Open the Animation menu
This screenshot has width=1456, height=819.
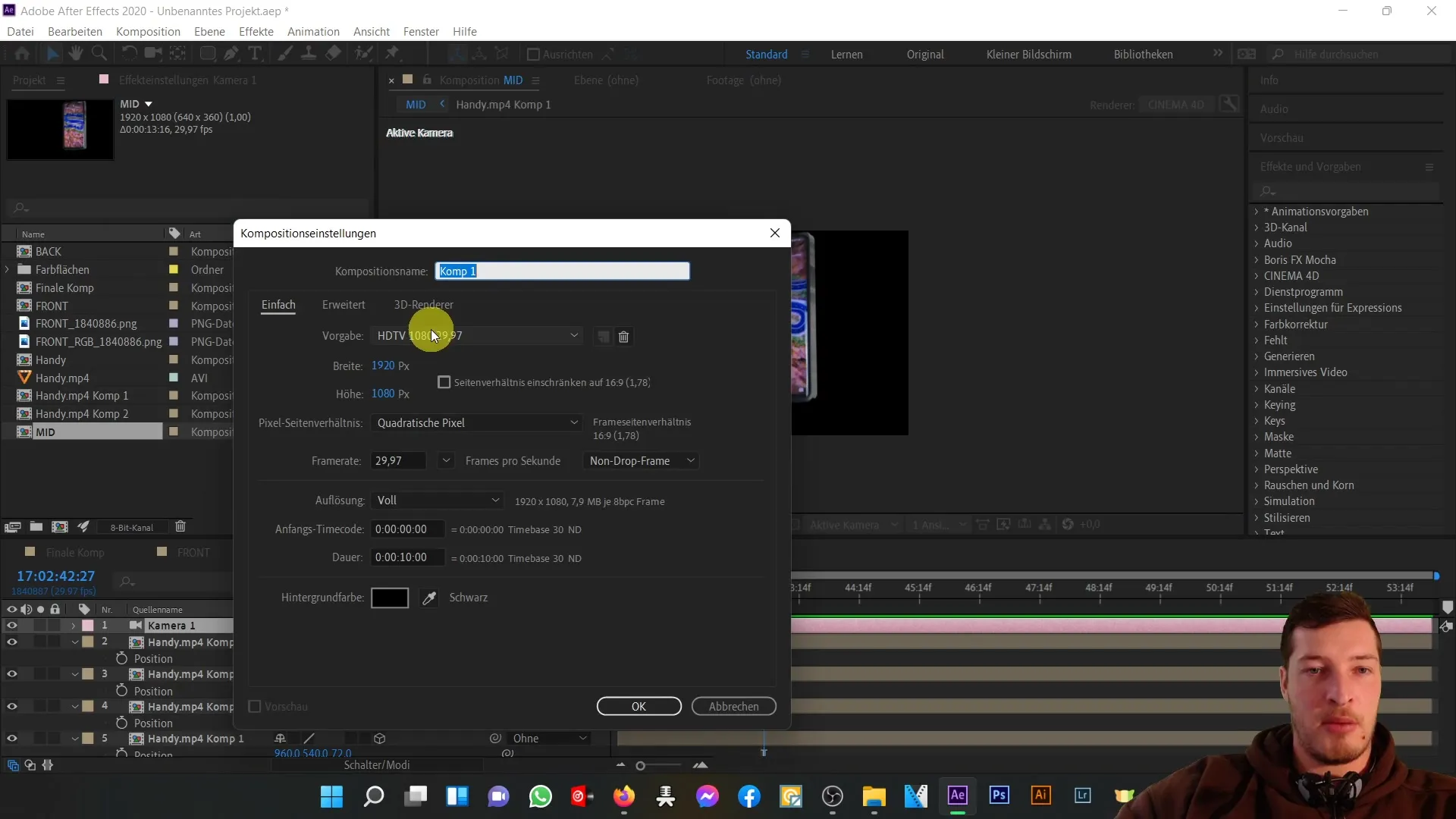tap(313, 31)
